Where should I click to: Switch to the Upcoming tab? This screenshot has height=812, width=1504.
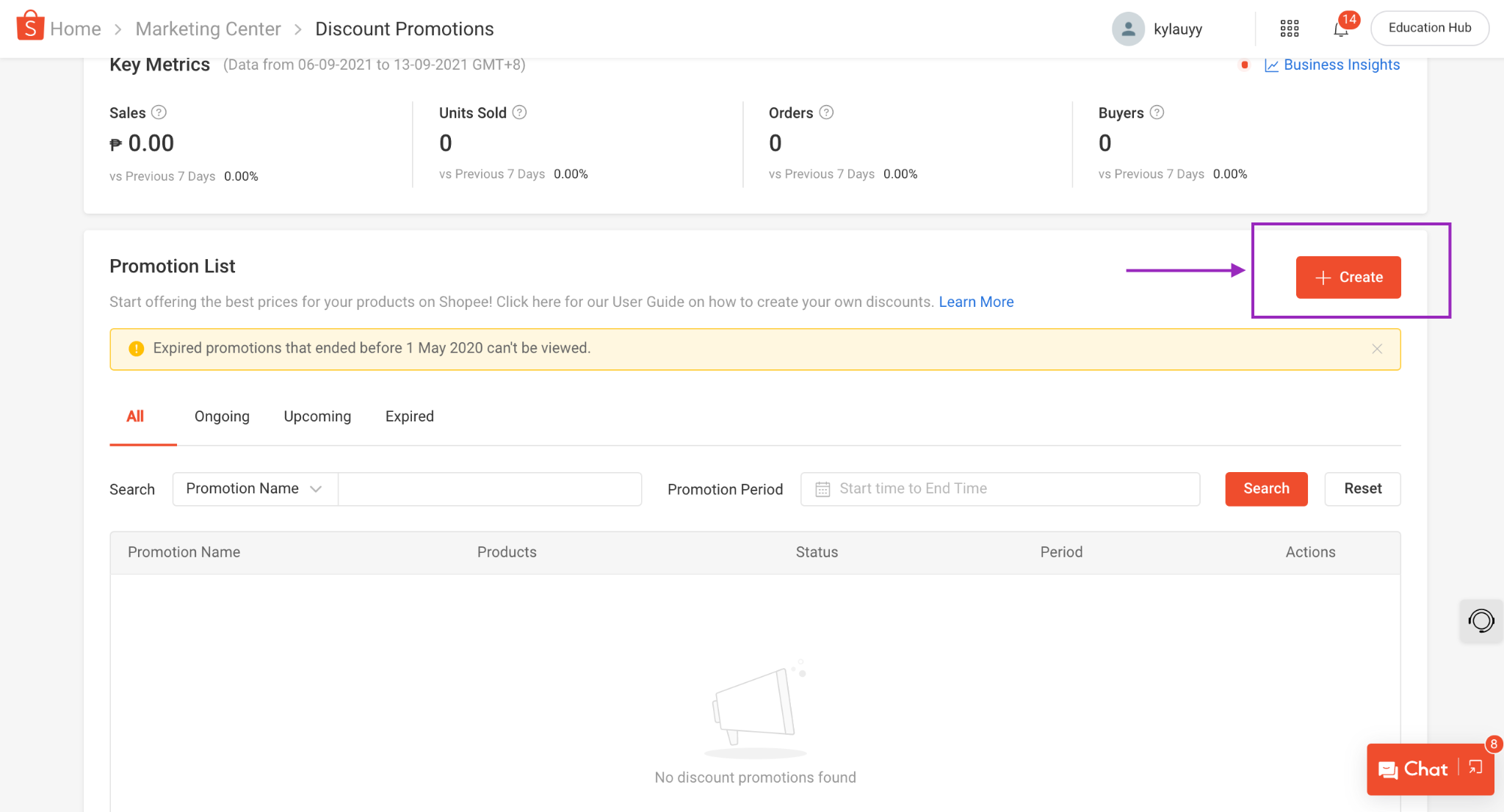click(317, 416)
